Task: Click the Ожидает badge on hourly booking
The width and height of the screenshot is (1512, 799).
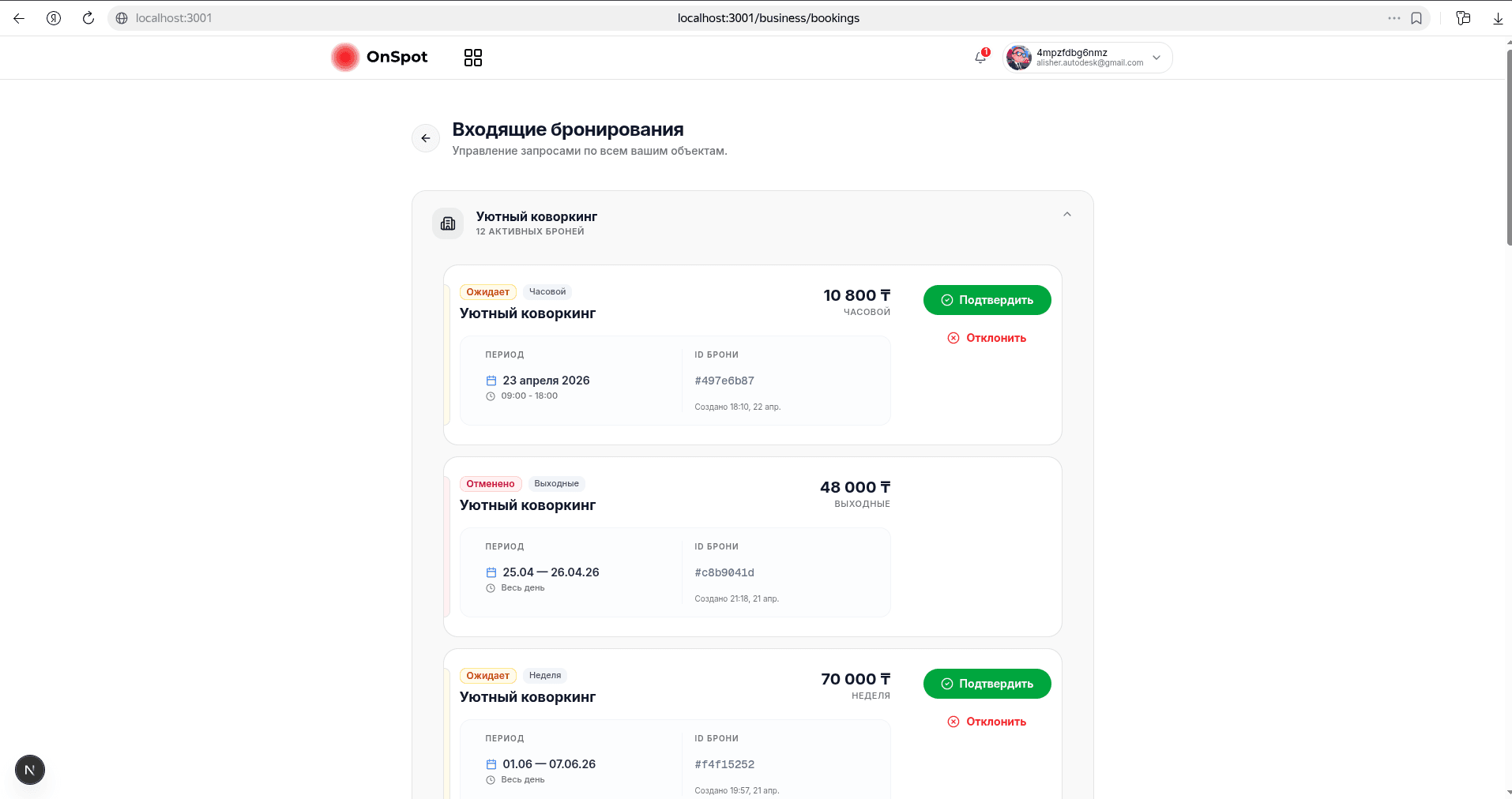Action: tap(488, 292)
